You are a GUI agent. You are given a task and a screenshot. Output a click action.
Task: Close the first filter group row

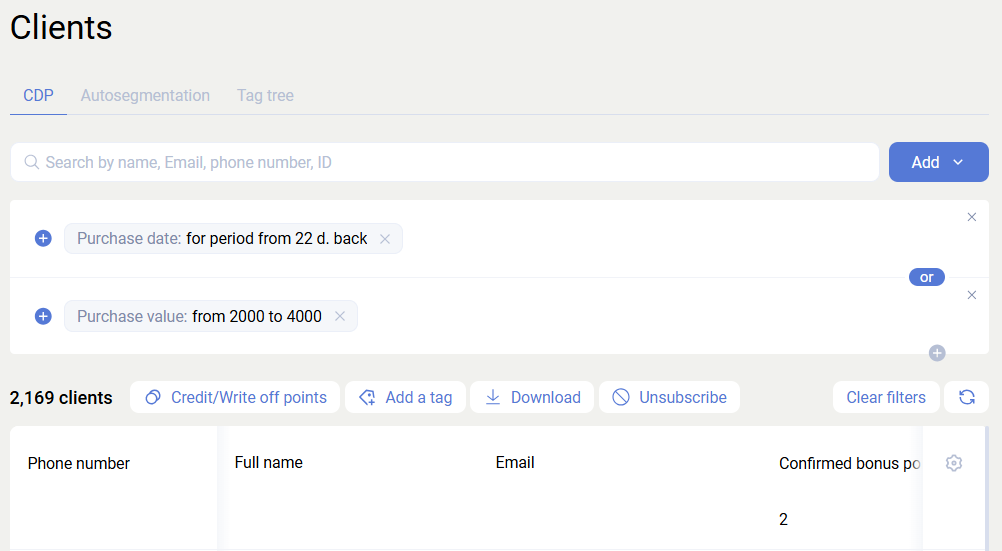click(971, 217)
